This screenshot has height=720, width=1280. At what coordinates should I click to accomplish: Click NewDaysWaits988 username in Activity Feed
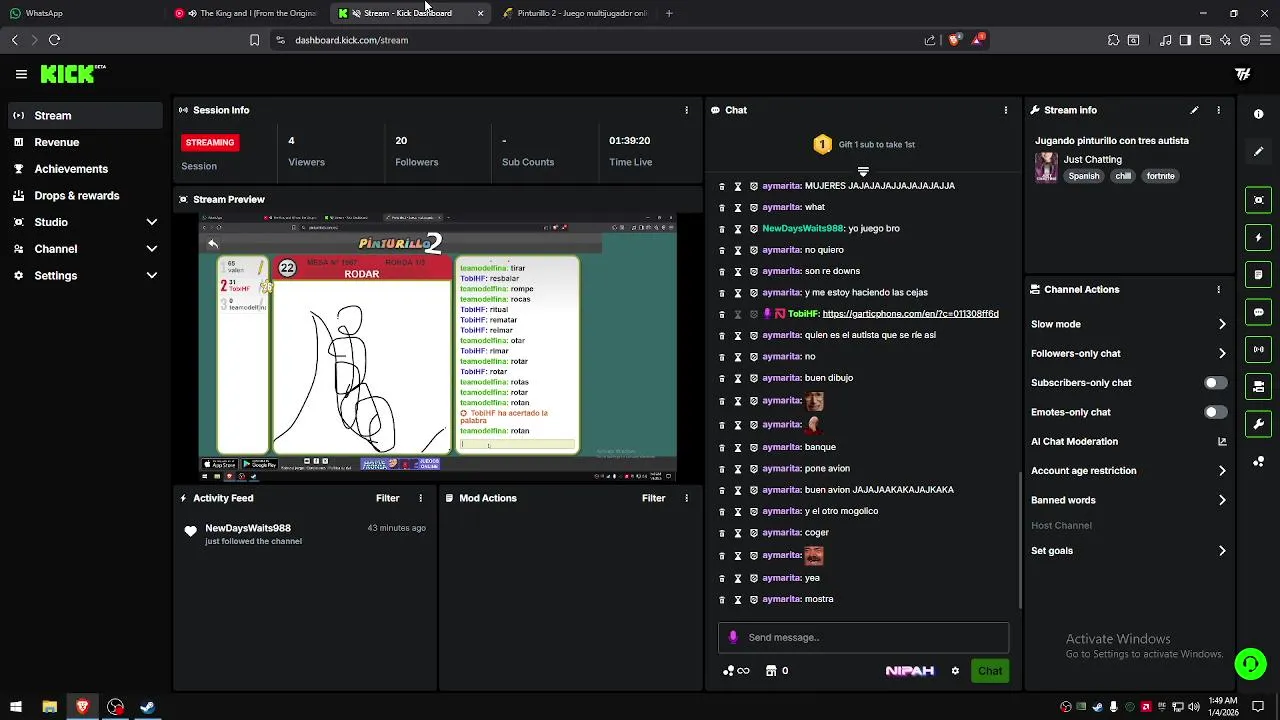248,528
